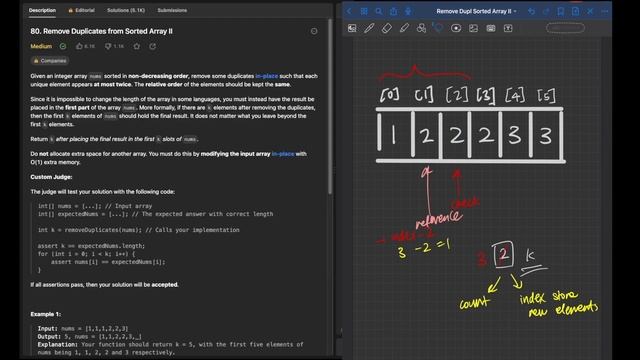The height and width of the screenshot is (360, 640).
Task: Click the Custom Judge heading
Action: coord(51,177)
